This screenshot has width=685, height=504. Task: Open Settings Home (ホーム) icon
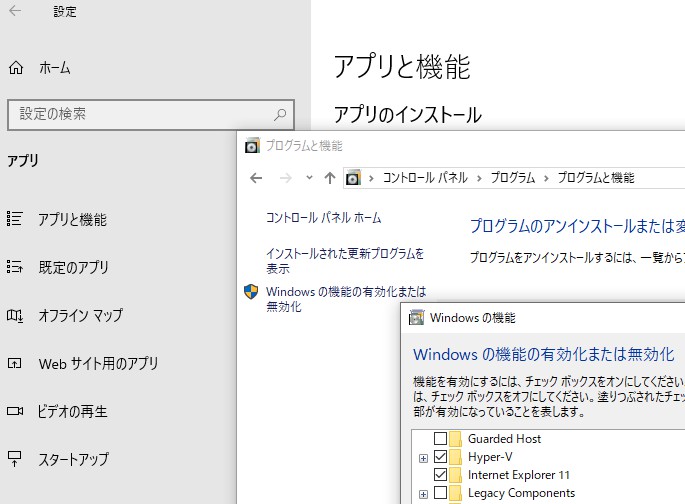tap(16, 68)
